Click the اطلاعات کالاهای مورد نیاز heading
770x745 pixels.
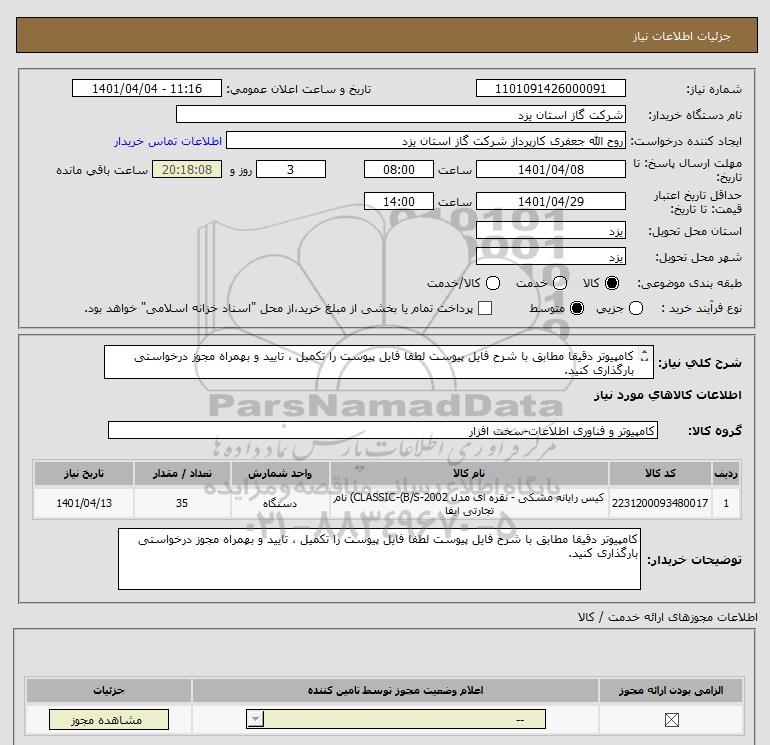point(667,395)
